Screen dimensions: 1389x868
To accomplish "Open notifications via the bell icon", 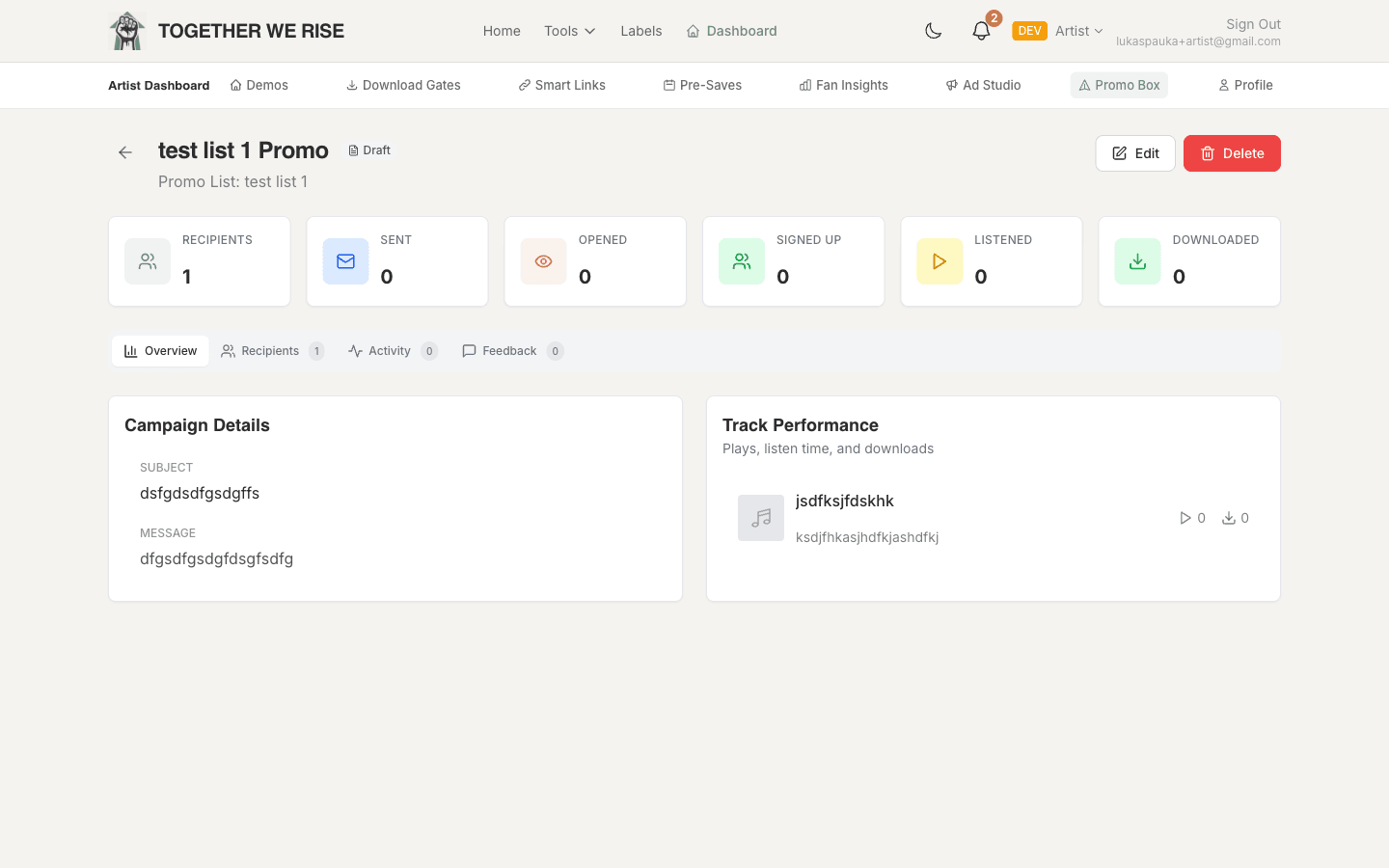I will (x=981, y=30).
